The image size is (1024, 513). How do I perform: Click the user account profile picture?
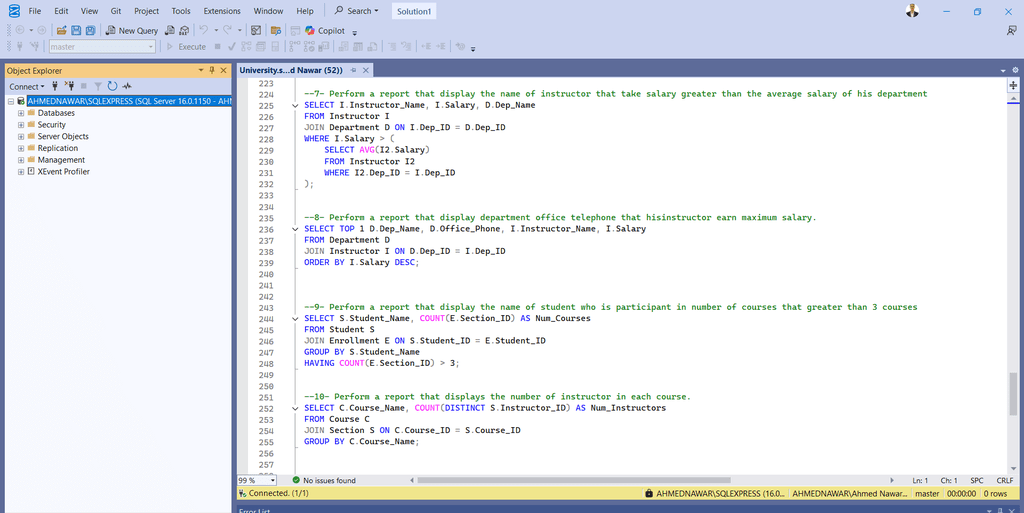coord(912,11)
